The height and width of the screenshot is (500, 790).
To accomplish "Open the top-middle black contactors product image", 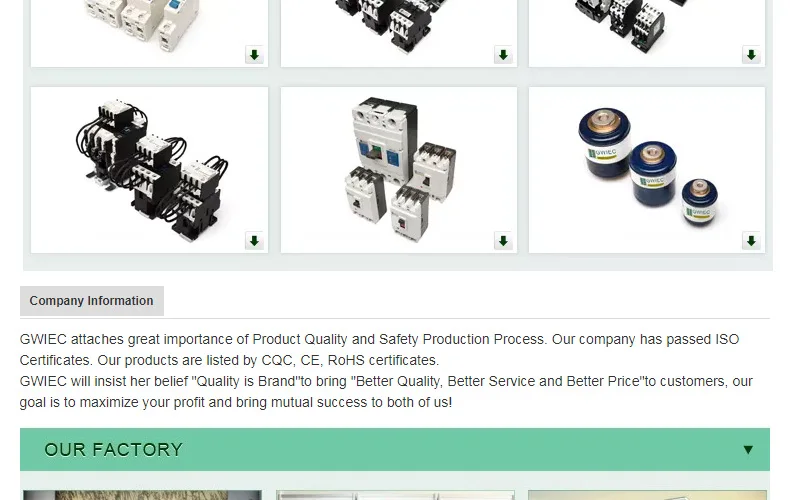I will pyautogui.click(x=399, y=30).
